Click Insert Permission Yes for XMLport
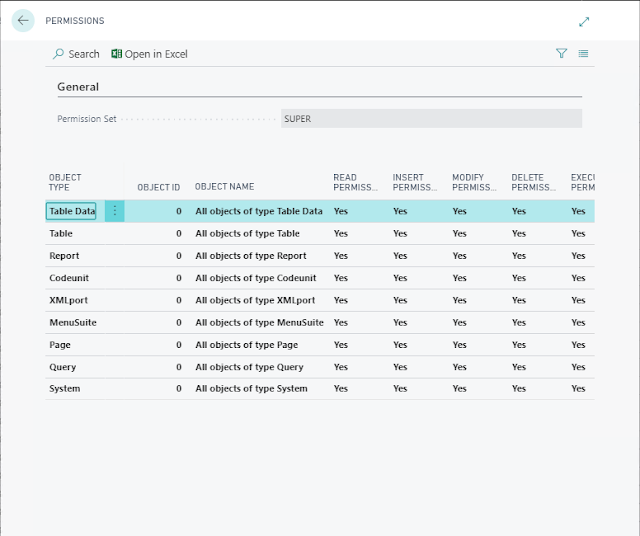Image resolution: width=640 pixels, height=536 pixels. 400,300
